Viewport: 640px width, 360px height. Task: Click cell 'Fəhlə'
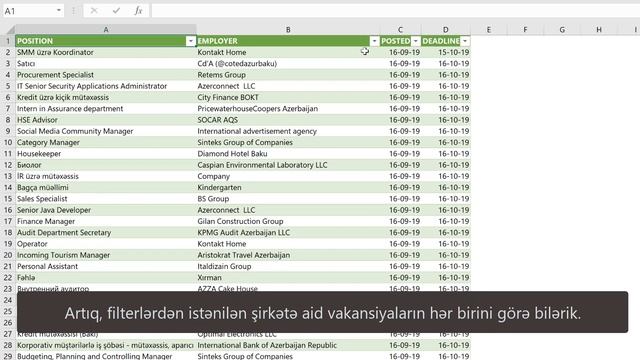106,278
